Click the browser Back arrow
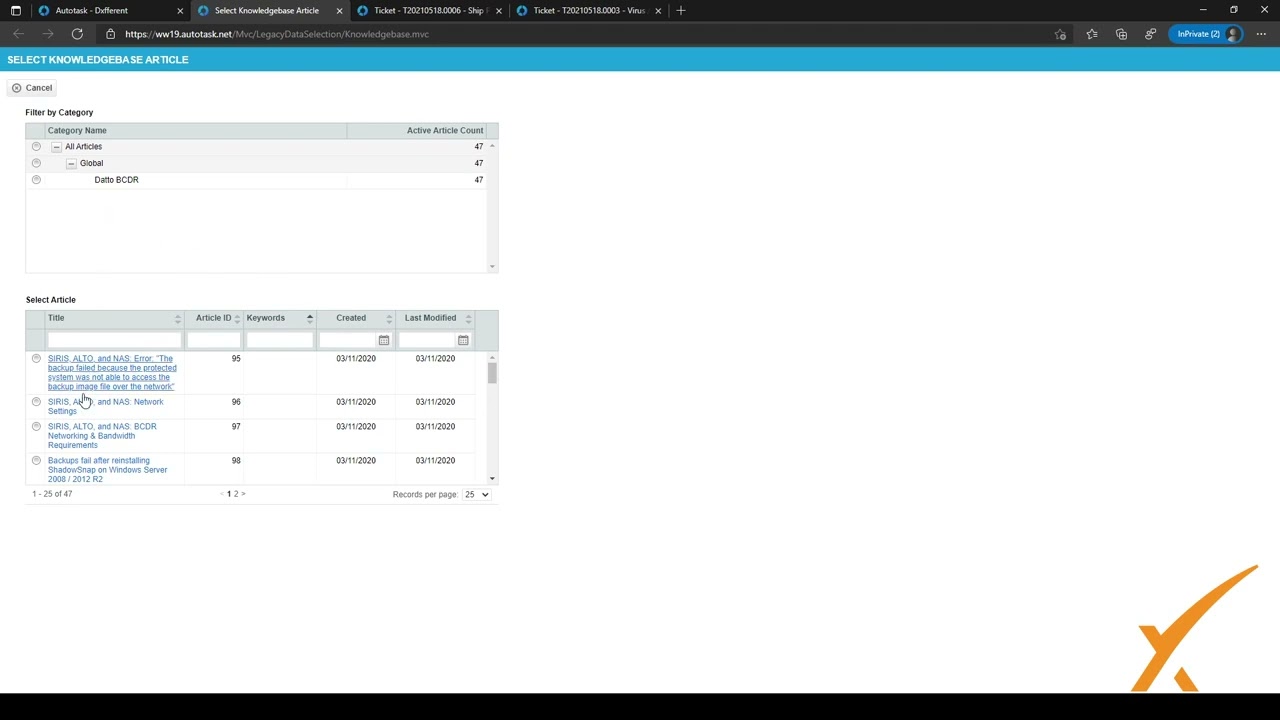Screen dimensions: 1280x720 coord(18,34)
